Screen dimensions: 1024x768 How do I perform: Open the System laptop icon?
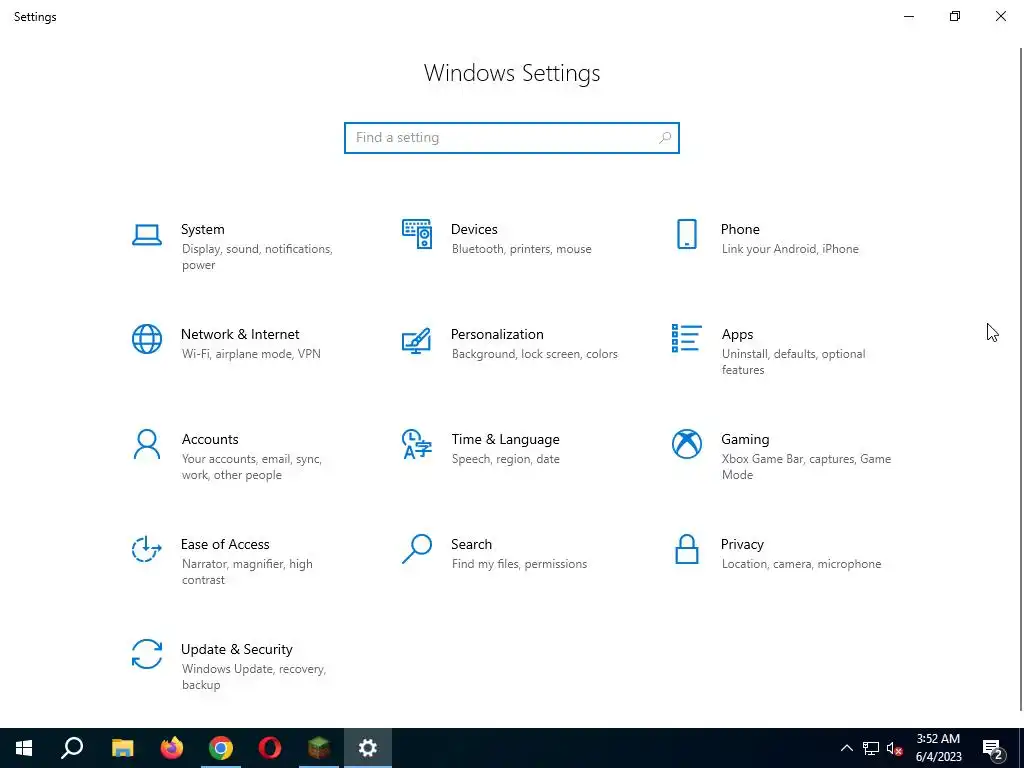147,234
